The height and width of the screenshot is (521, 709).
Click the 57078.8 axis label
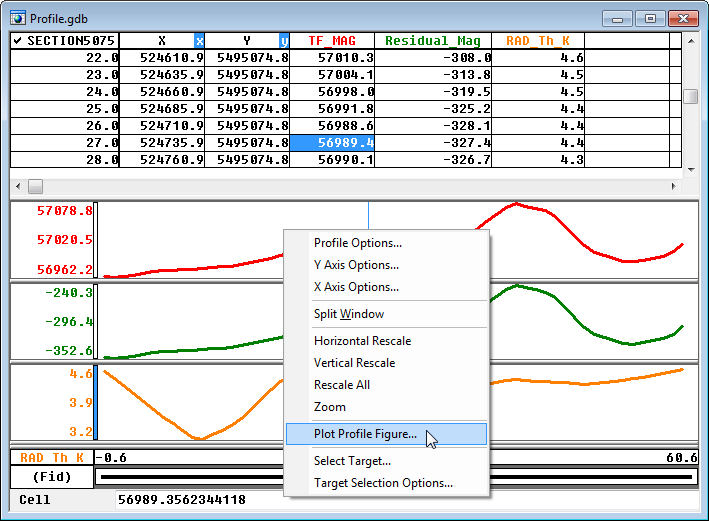pos(65,211)
